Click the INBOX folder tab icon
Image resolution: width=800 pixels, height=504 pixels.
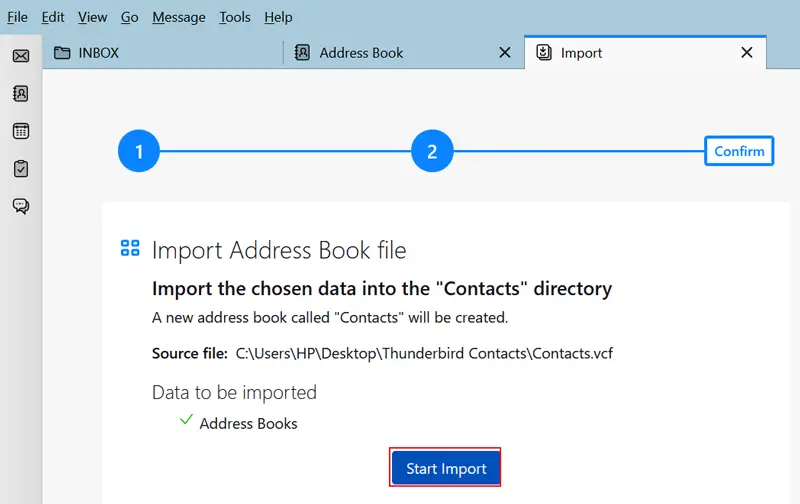[x=62, y=53]
